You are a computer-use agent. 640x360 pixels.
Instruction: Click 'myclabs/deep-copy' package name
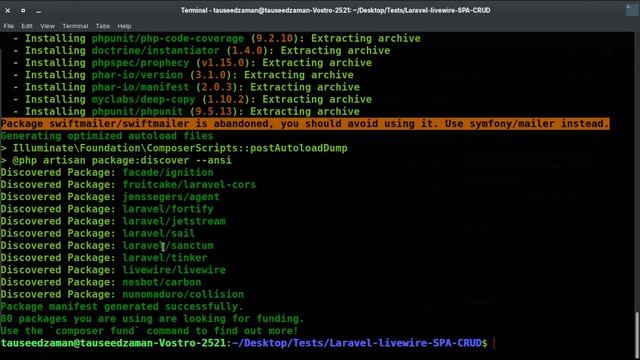(143, 100)
